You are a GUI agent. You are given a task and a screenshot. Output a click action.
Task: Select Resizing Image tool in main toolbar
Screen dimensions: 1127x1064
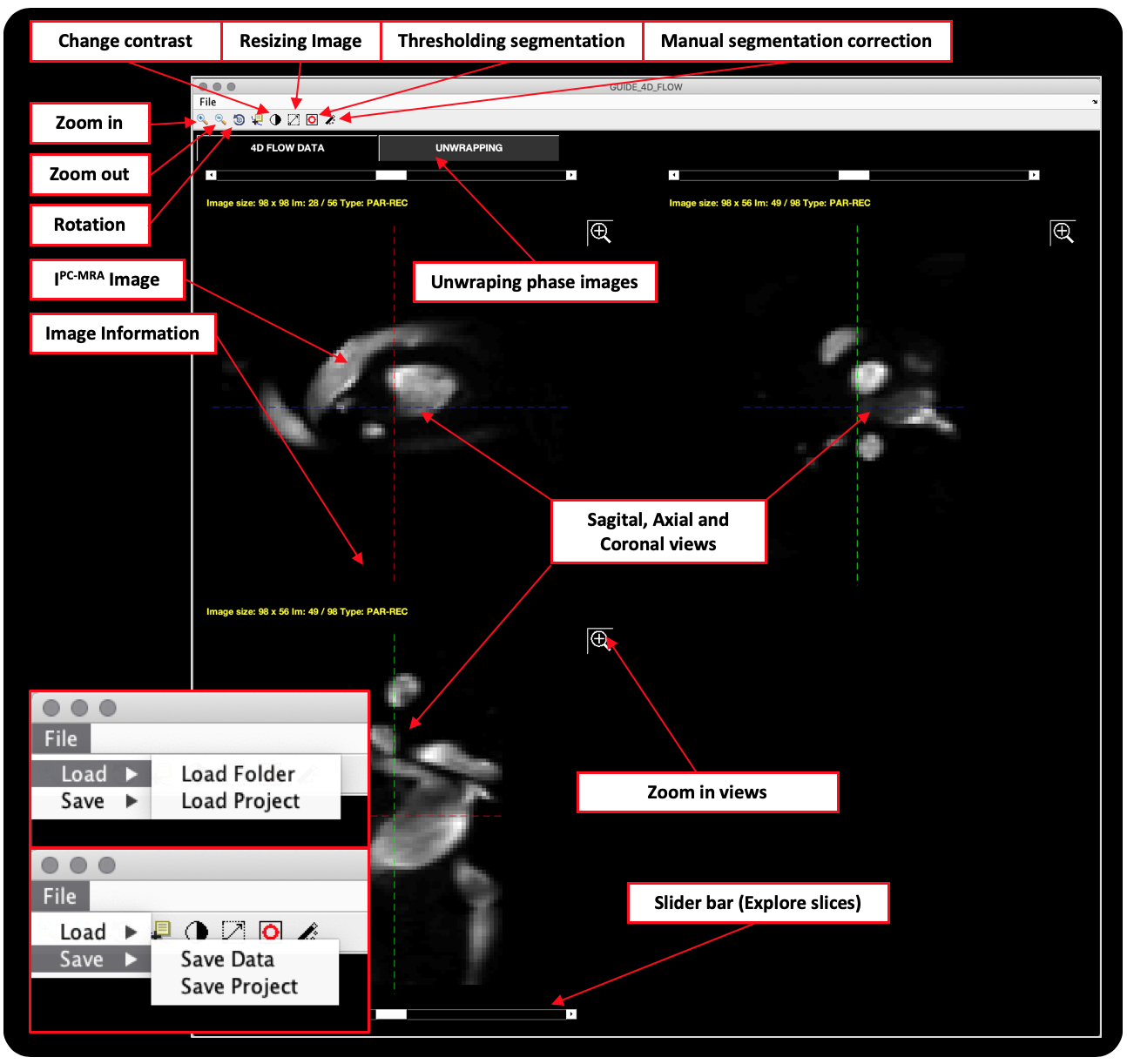click(294, 119)
